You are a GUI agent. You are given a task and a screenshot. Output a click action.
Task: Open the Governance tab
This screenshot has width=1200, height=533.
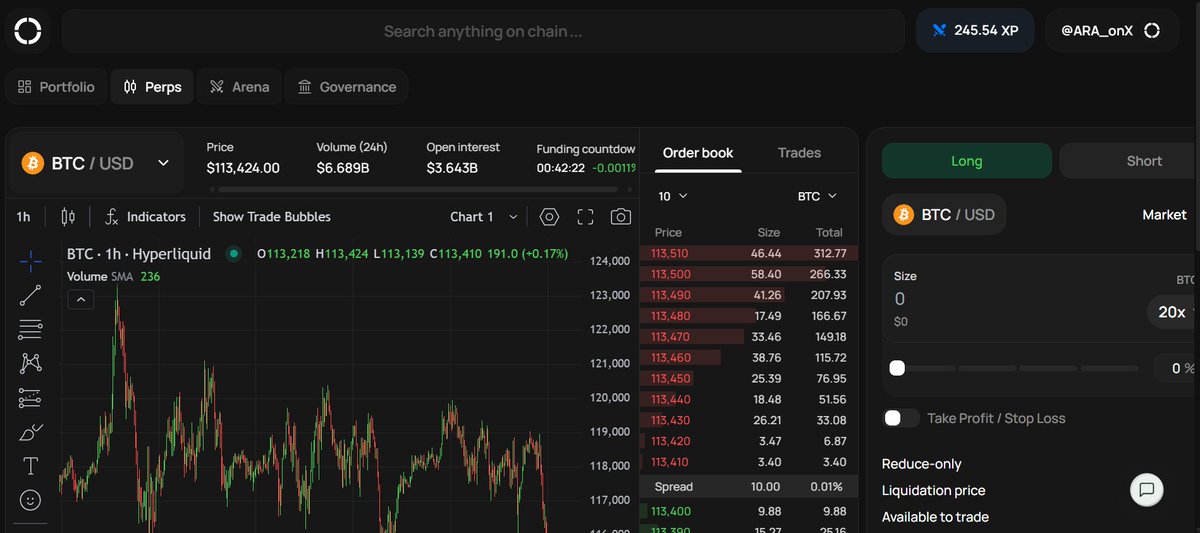point(347,87)
